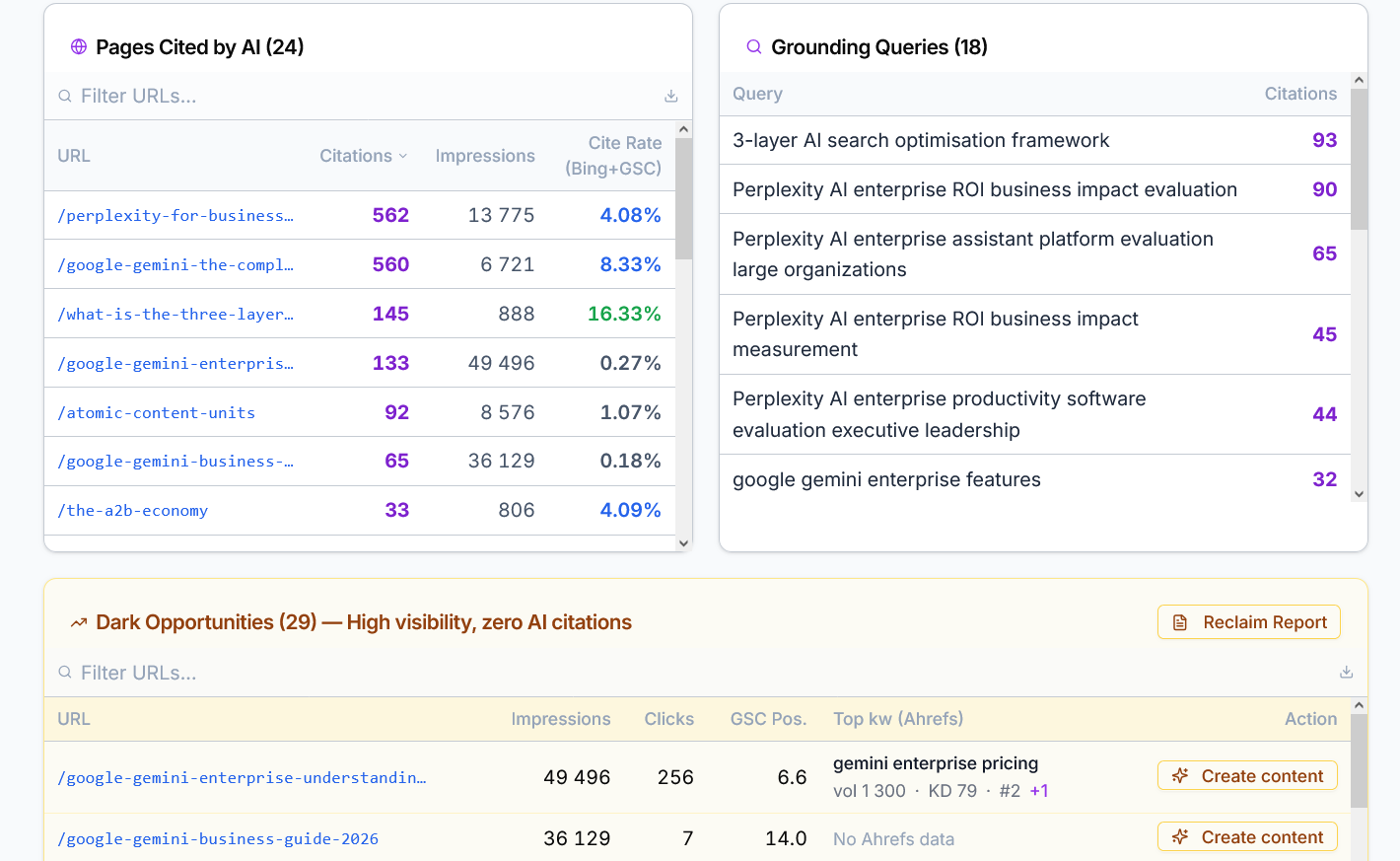
Task: Open /google-gemini-business-guide-2026 dark opportunity link
Action: [218, 838]
